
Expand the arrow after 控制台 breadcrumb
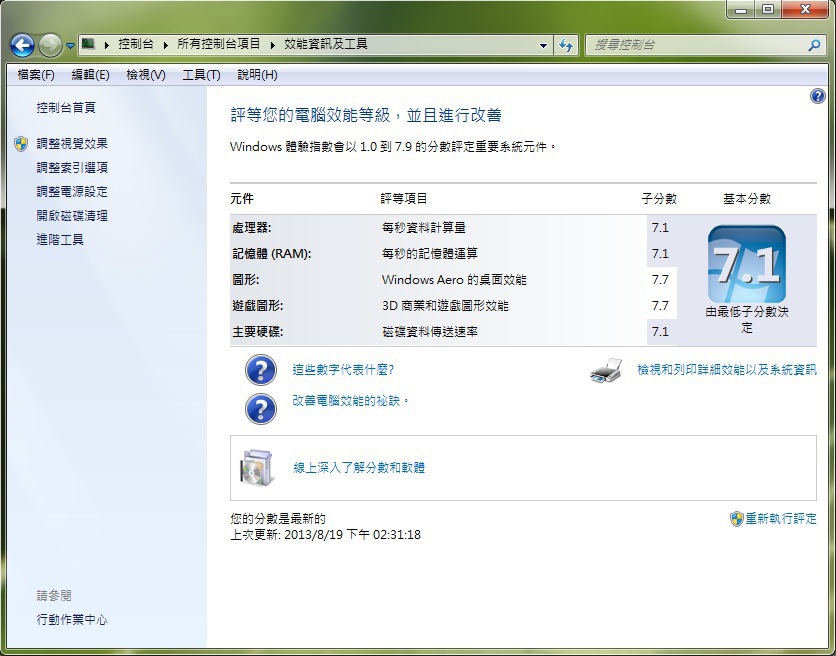click(166, 45)
